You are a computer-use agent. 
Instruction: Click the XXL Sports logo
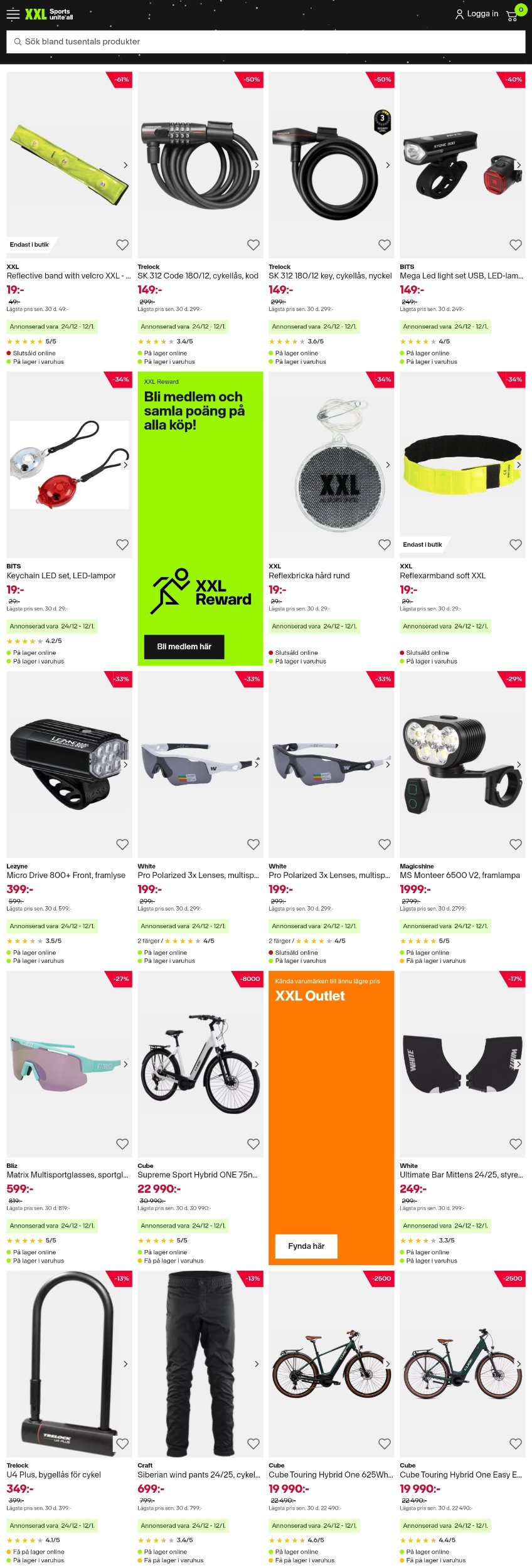click(x=49, y=14)
